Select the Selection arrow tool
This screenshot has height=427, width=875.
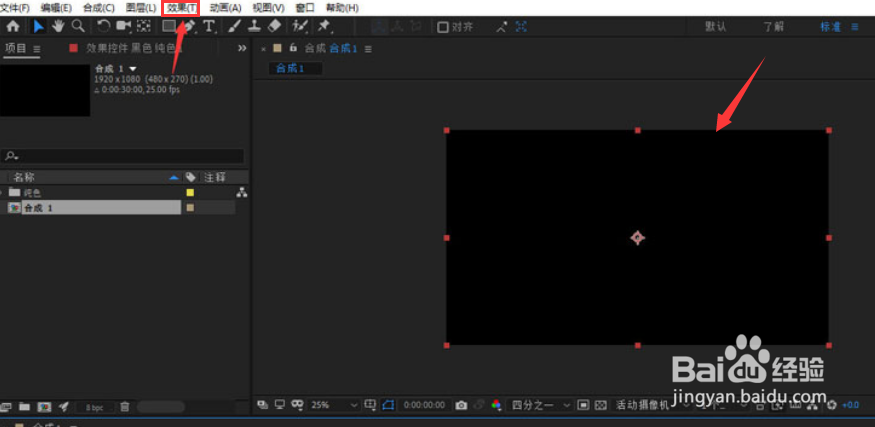(x=39, y=26)
